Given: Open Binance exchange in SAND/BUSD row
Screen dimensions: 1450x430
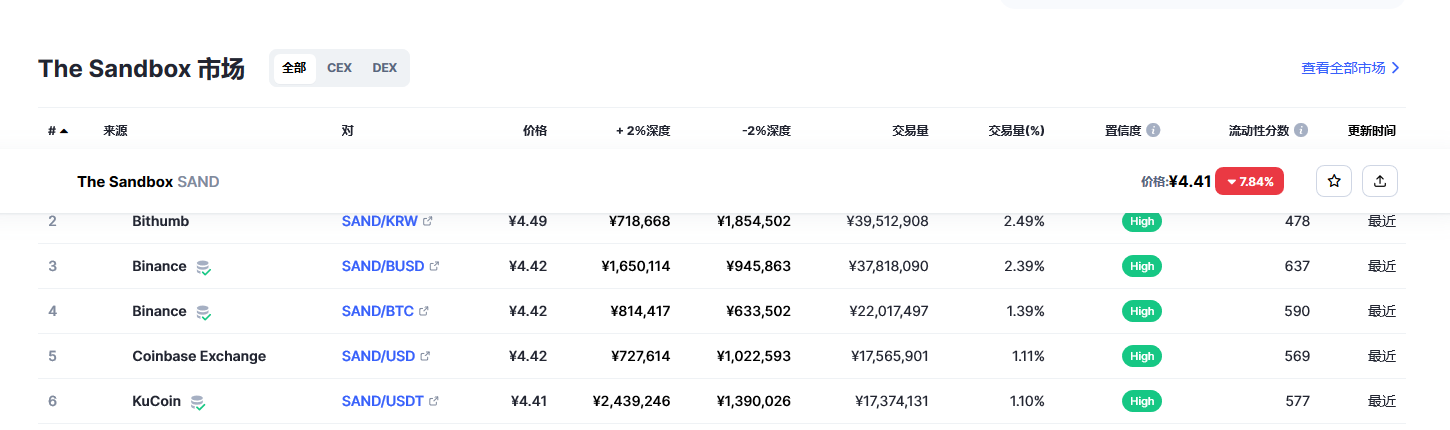Looking at the screenshot, I should 159,266.
